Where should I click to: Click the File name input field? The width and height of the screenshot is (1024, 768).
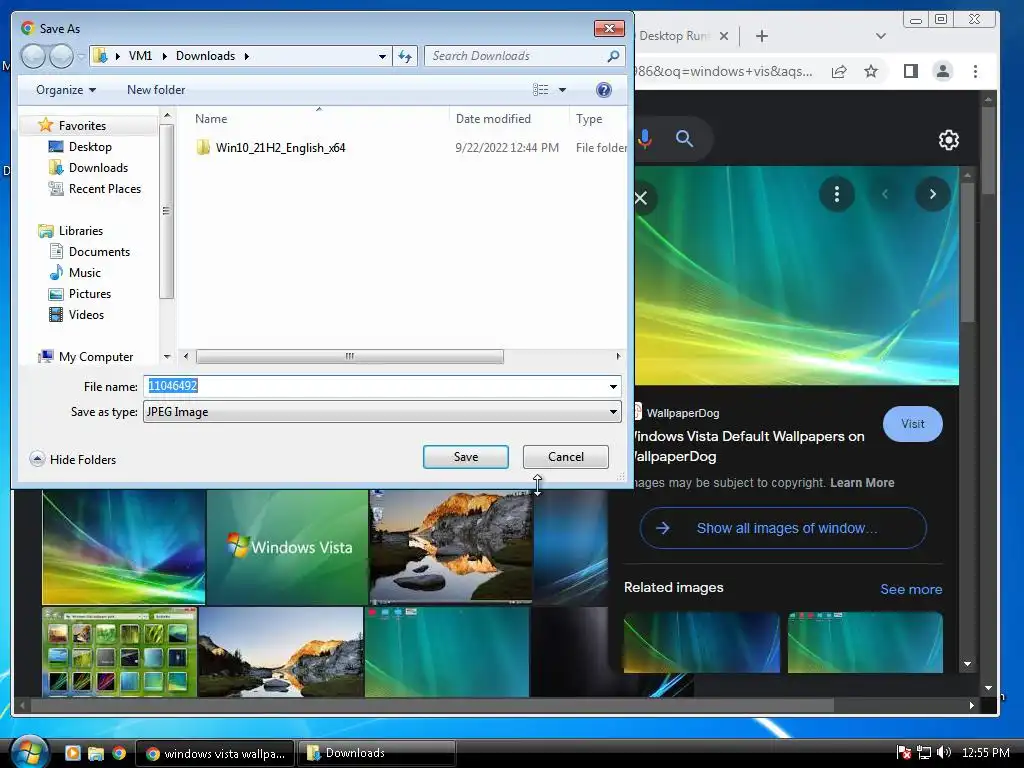tap(376, 386)
